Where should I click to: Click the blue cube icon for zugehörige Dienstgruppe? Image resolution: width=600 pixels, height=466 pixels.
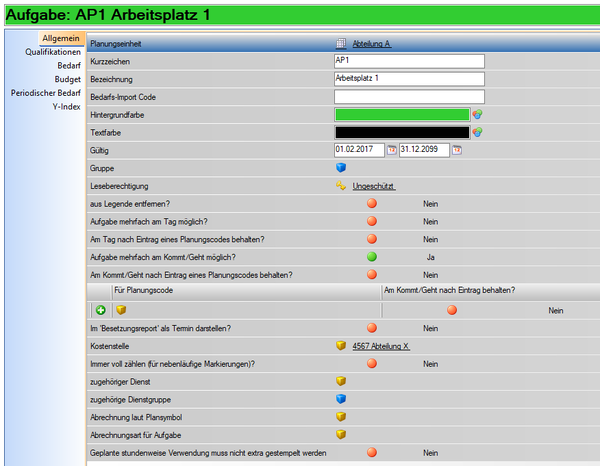click(x=341, y=399)
